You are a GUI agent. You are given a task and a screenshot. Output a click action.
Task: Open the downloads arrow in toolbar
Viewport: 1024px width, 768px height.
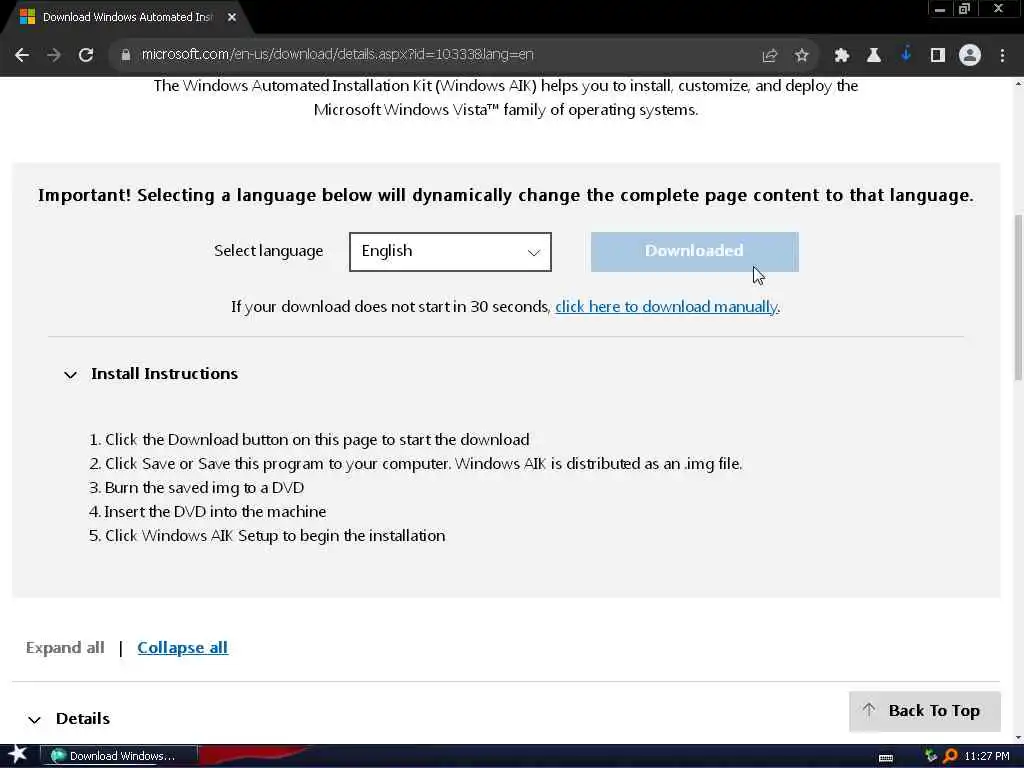(x=906, y=55)
